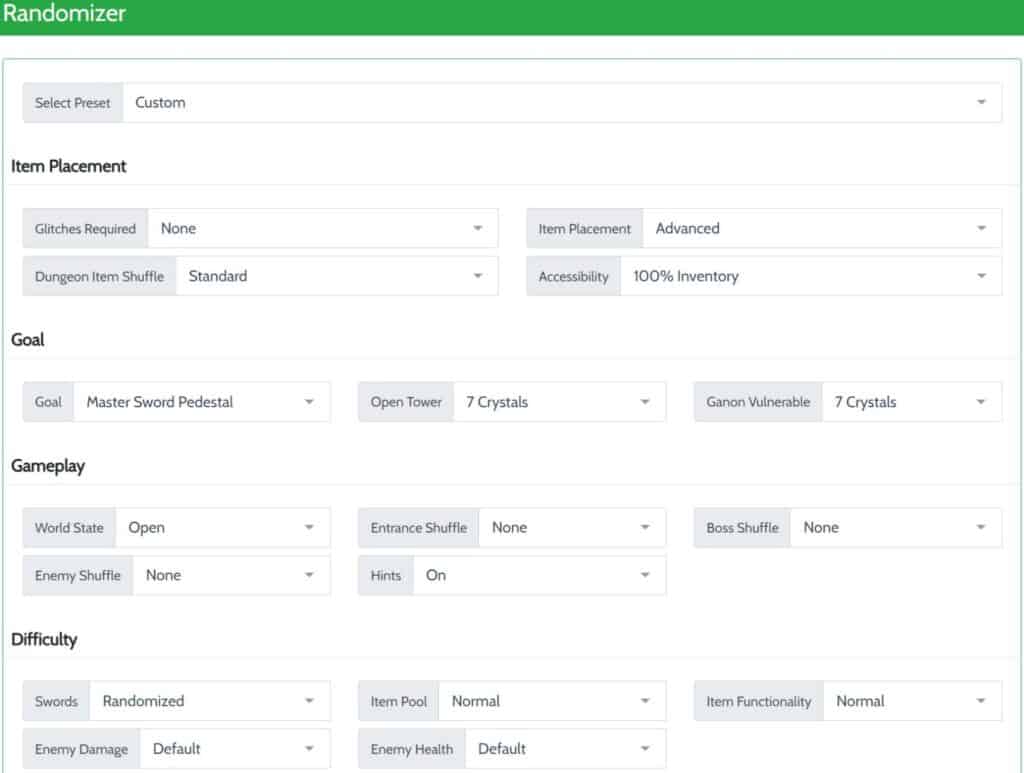Click the gray Item Placement field label
Screen dimensions: 1024x773
[585, 229]
